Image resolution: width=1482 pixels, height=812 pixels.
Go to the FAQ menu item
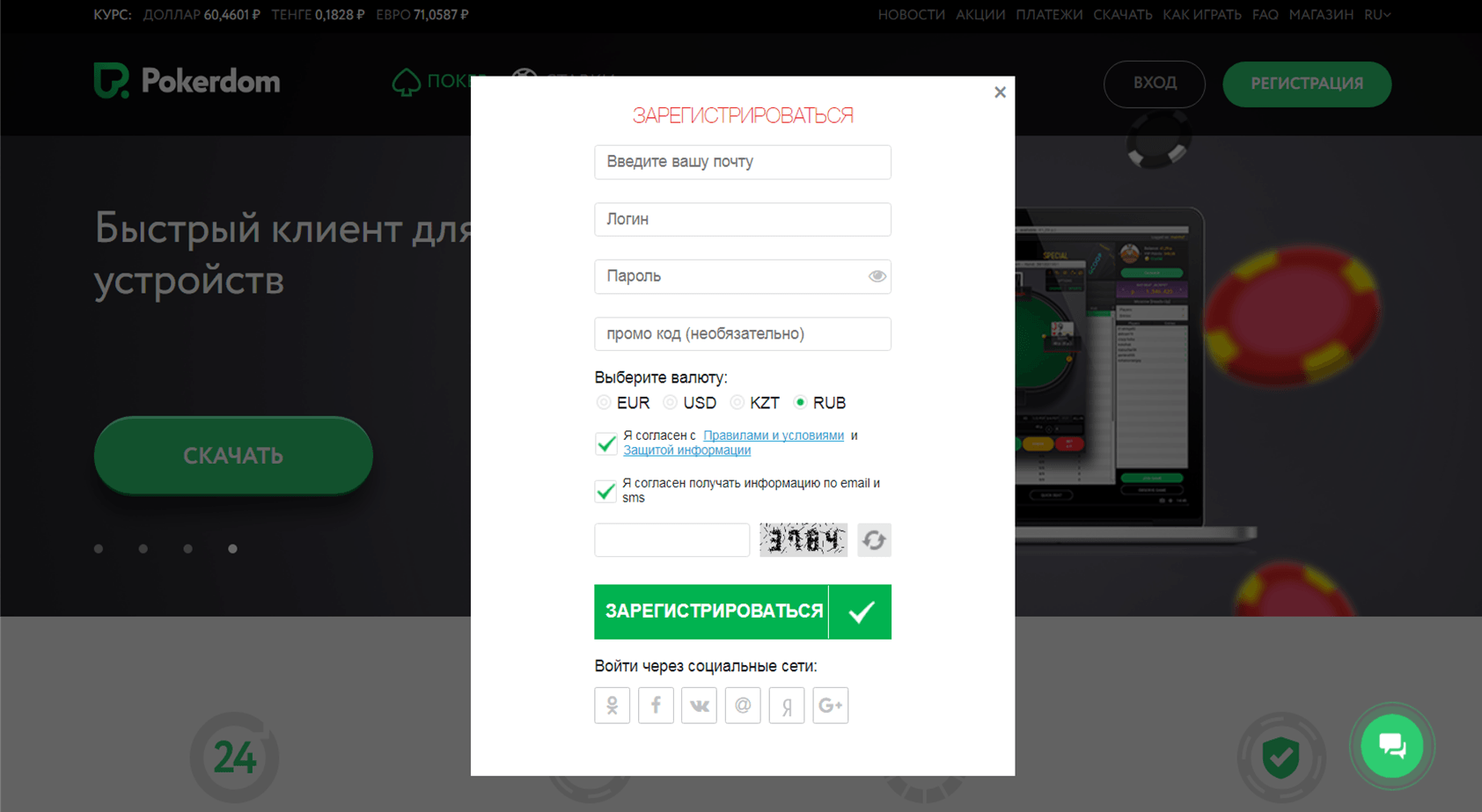(x=1265, y=15)
